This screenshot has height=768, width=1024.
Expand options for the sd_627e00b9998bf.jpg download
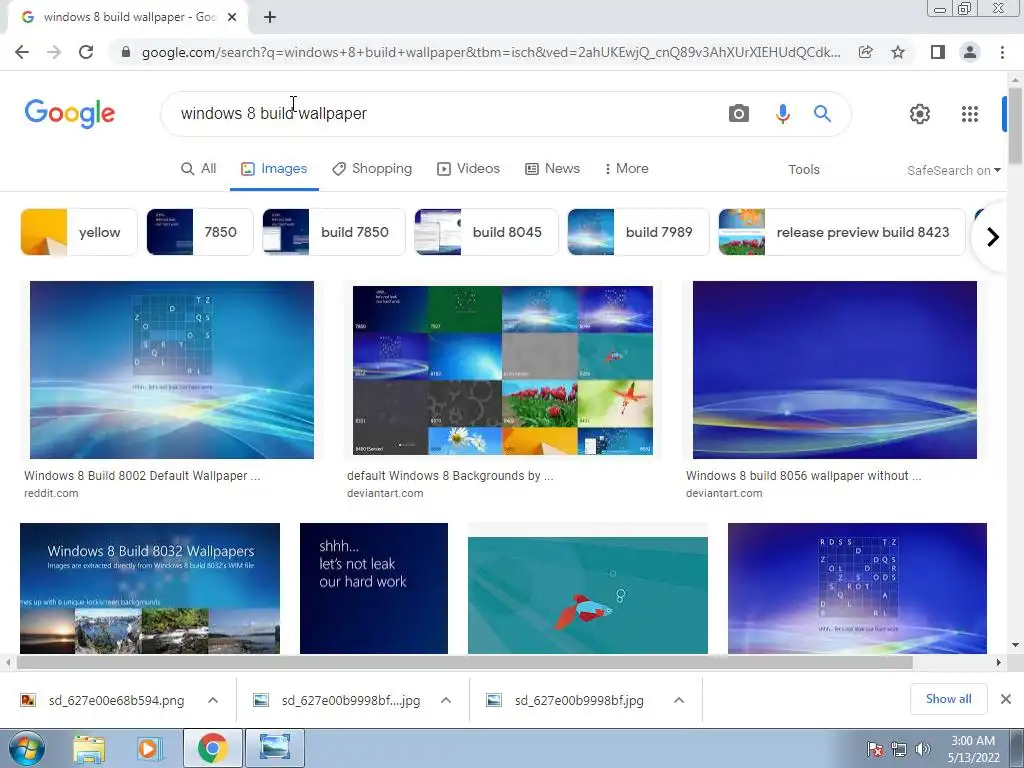[x=679, y=700]
